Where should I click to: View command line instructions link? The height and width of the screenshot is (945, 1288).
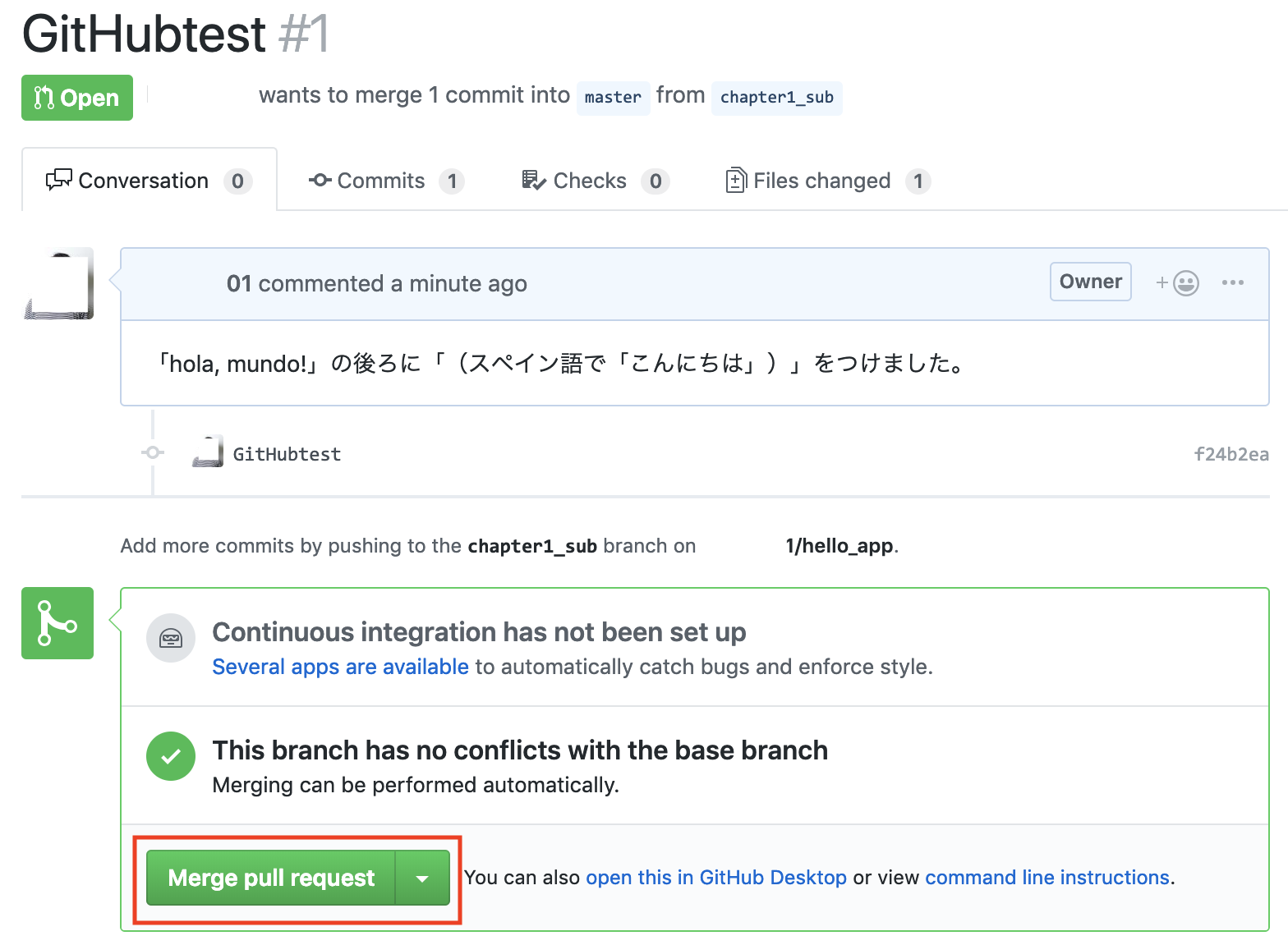coord(1046,878)
